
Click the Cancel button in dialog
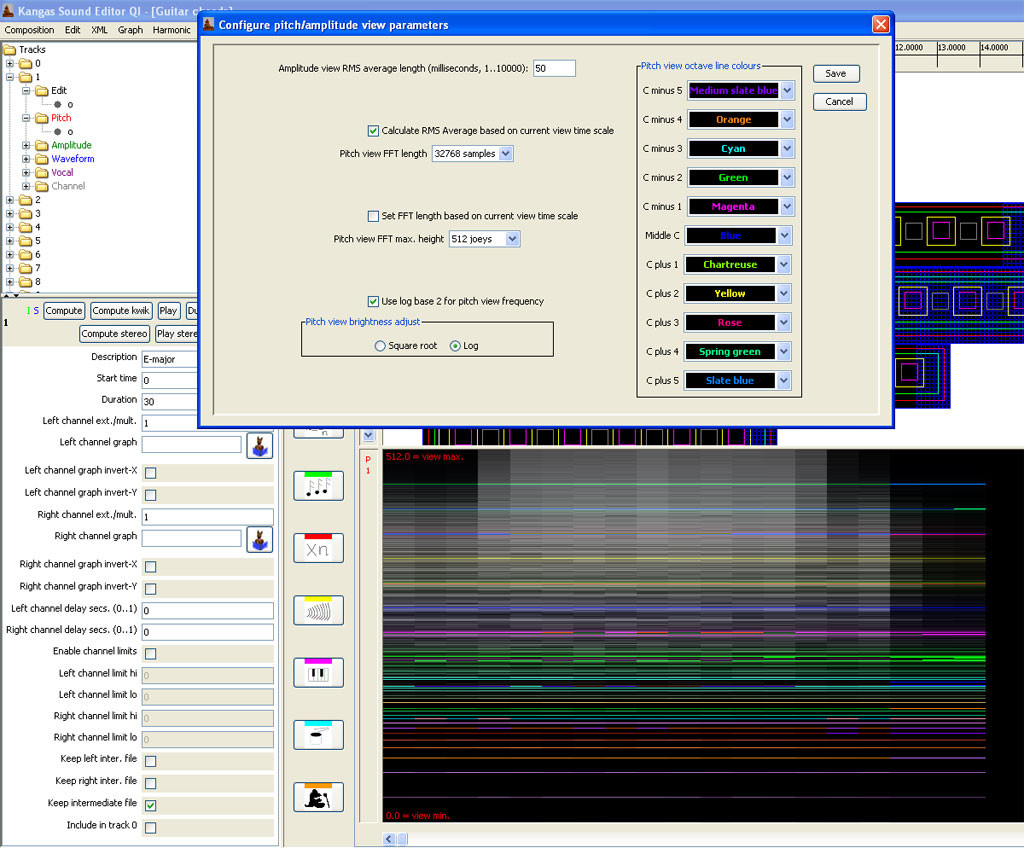[x=839, y=102]
